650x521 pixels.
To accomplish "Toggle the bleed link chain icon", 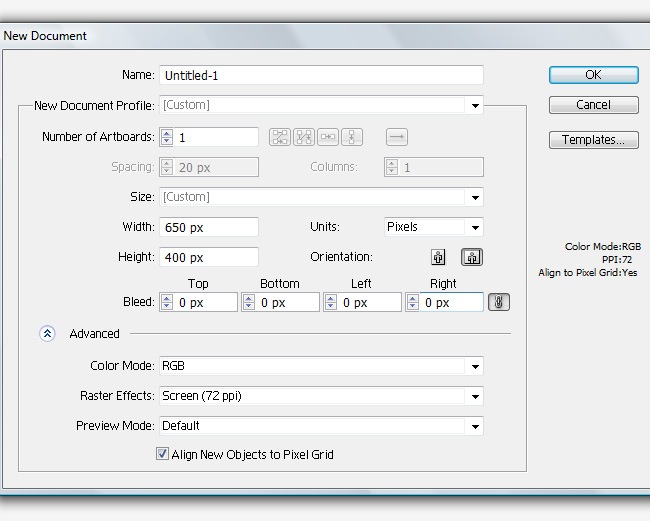I will pyautogui.click(x=498, y=302).
